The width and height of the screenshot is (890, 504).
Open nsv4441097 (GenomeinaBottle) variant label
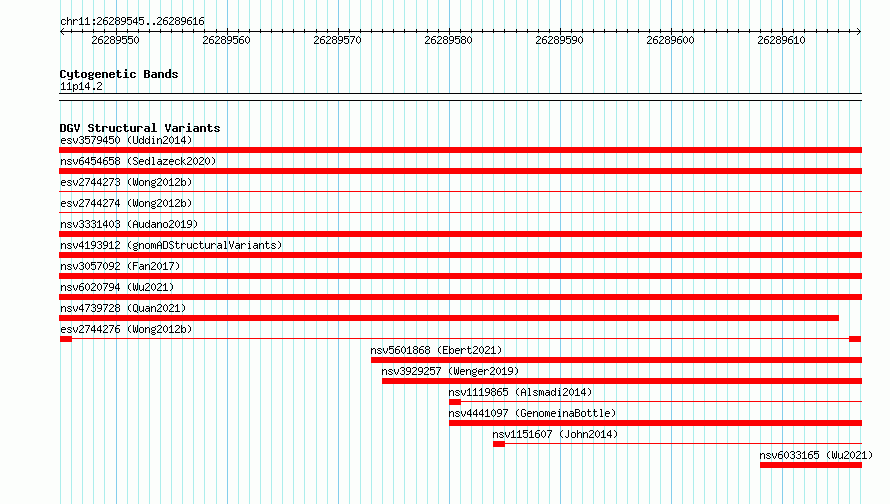pos(532,413)
